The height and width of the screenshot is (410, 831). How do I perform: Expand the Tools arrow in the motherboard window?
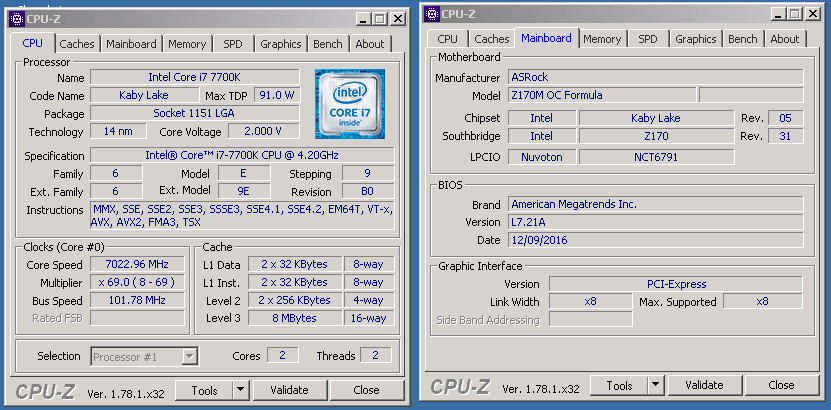pos(655,385)
